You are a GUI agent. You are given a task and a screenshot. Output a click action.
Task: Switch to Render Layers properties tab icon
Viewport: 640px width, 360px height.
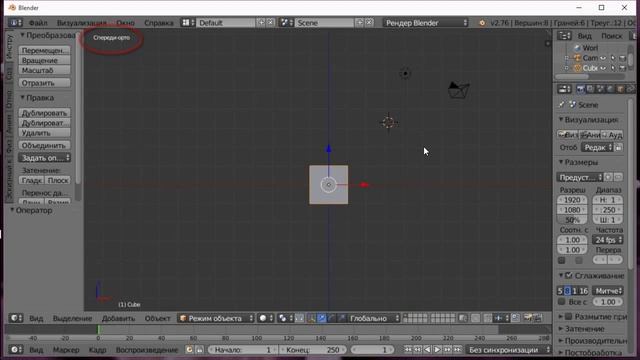(590, 89)
